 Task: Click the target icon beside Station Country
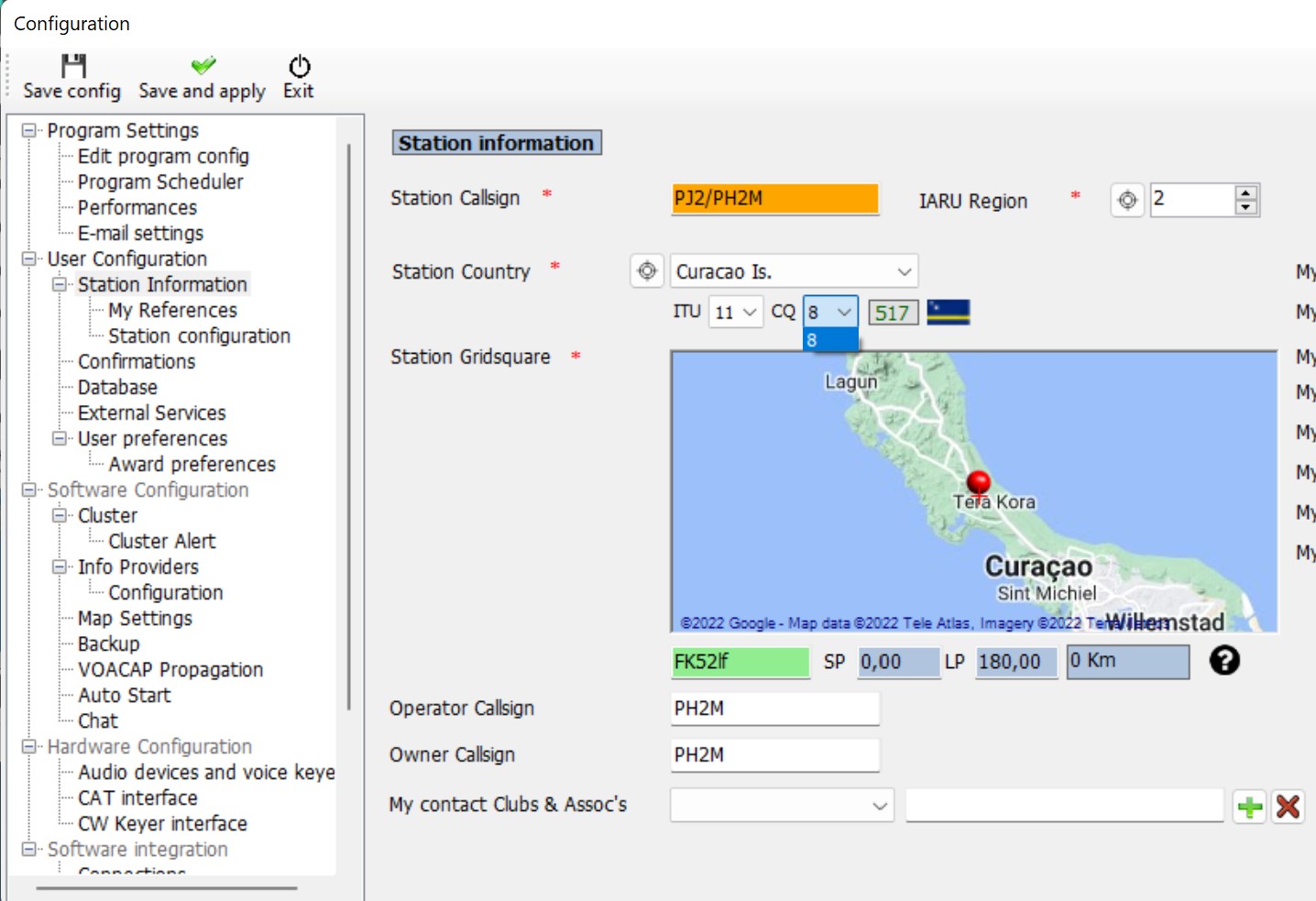[x=647, y=271]
